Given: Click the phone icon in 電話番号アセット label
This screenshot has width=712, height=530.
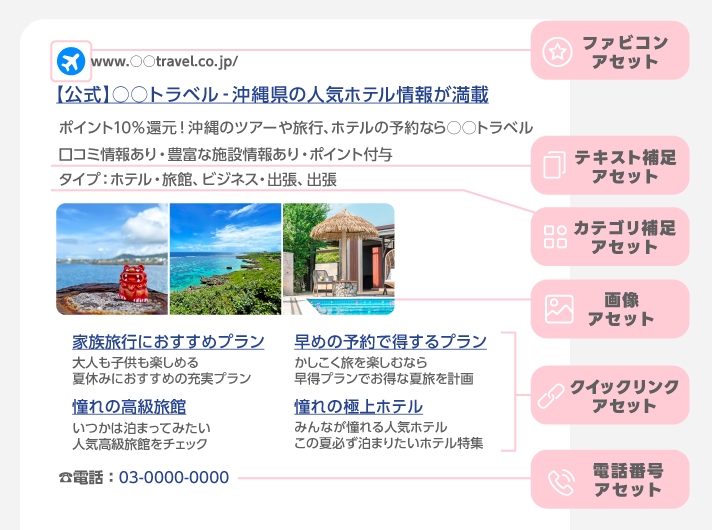Looking at the screenshot, I should tap(561, 482).
